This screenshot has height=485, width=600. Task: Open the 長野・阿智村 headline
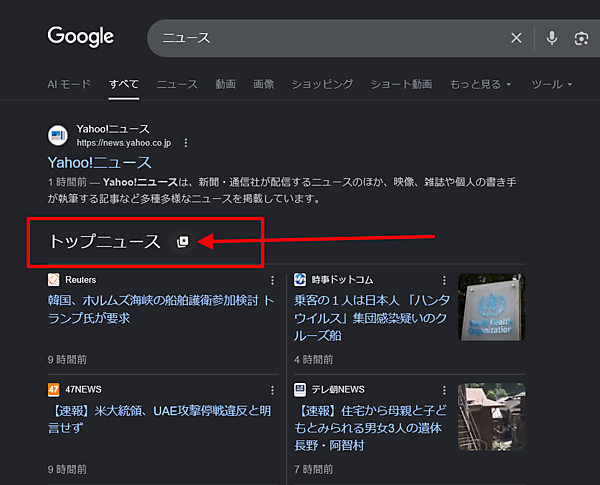(370, 428)
